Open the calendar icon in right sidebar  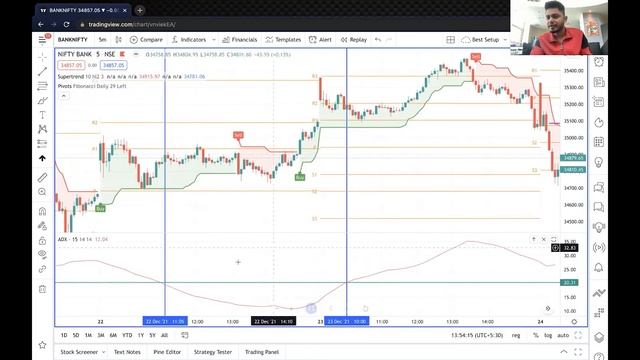[x=599, y=142]
